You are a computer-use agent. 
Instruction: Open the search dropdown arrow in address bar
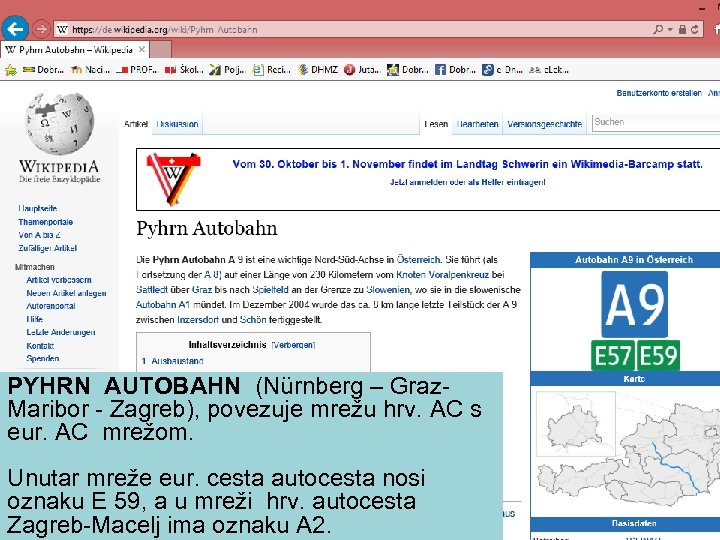click(670, 29)
